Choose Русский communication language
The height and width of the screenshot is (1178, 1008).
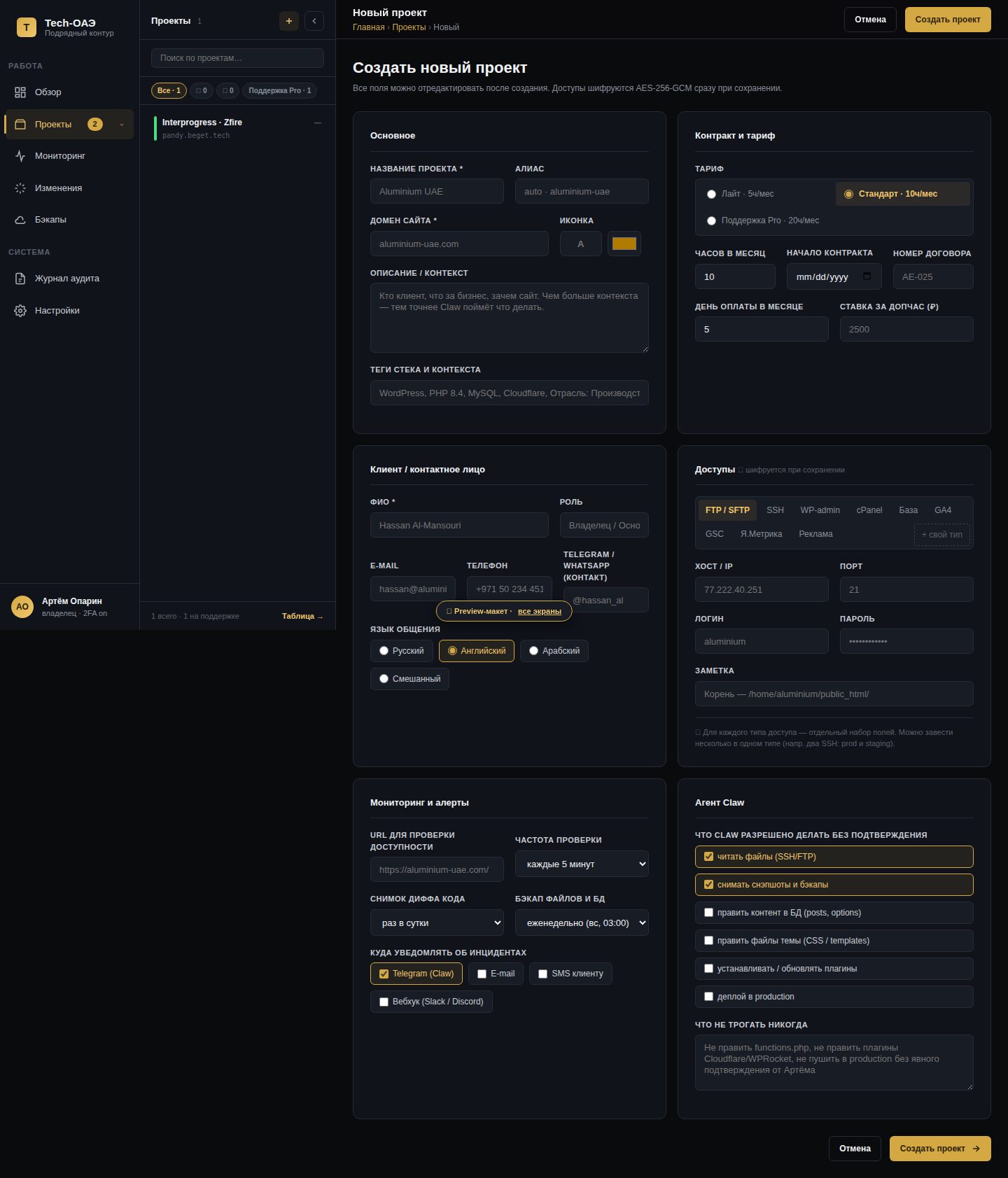[x=401, y=651]
